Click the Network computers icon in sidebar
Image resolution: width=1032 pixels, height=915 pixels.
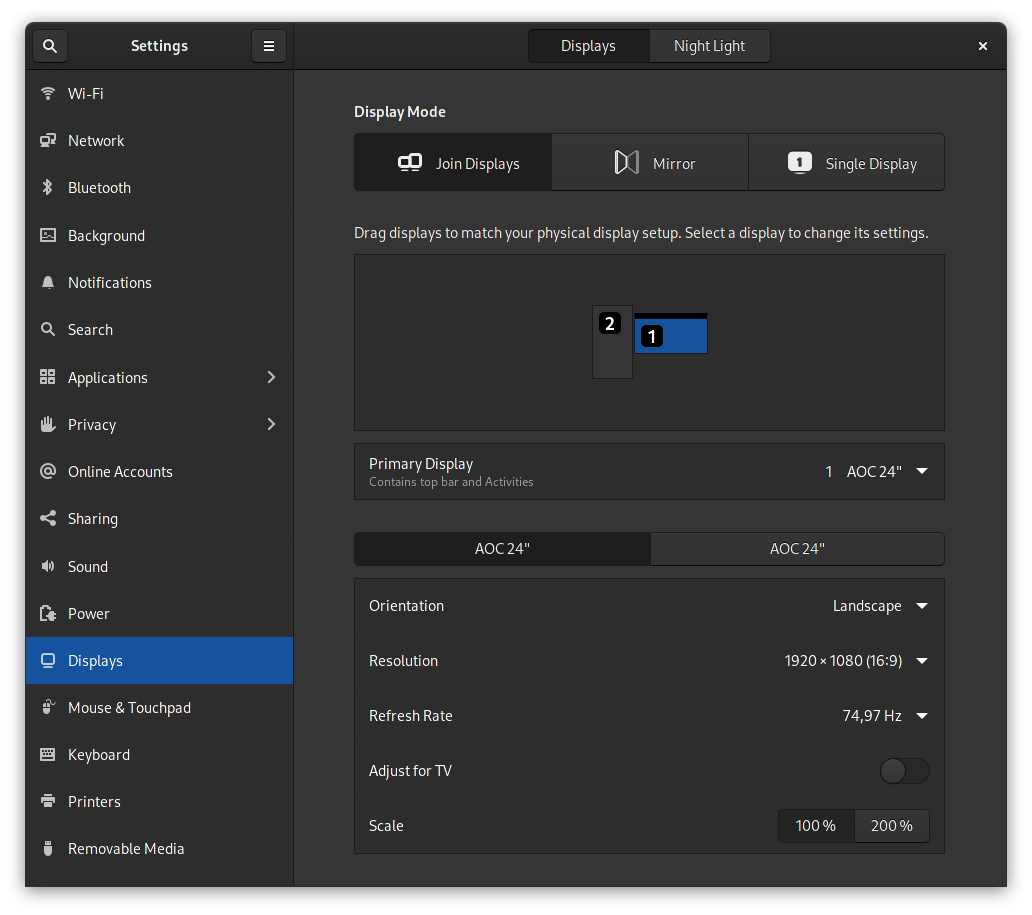coord(47,140)
